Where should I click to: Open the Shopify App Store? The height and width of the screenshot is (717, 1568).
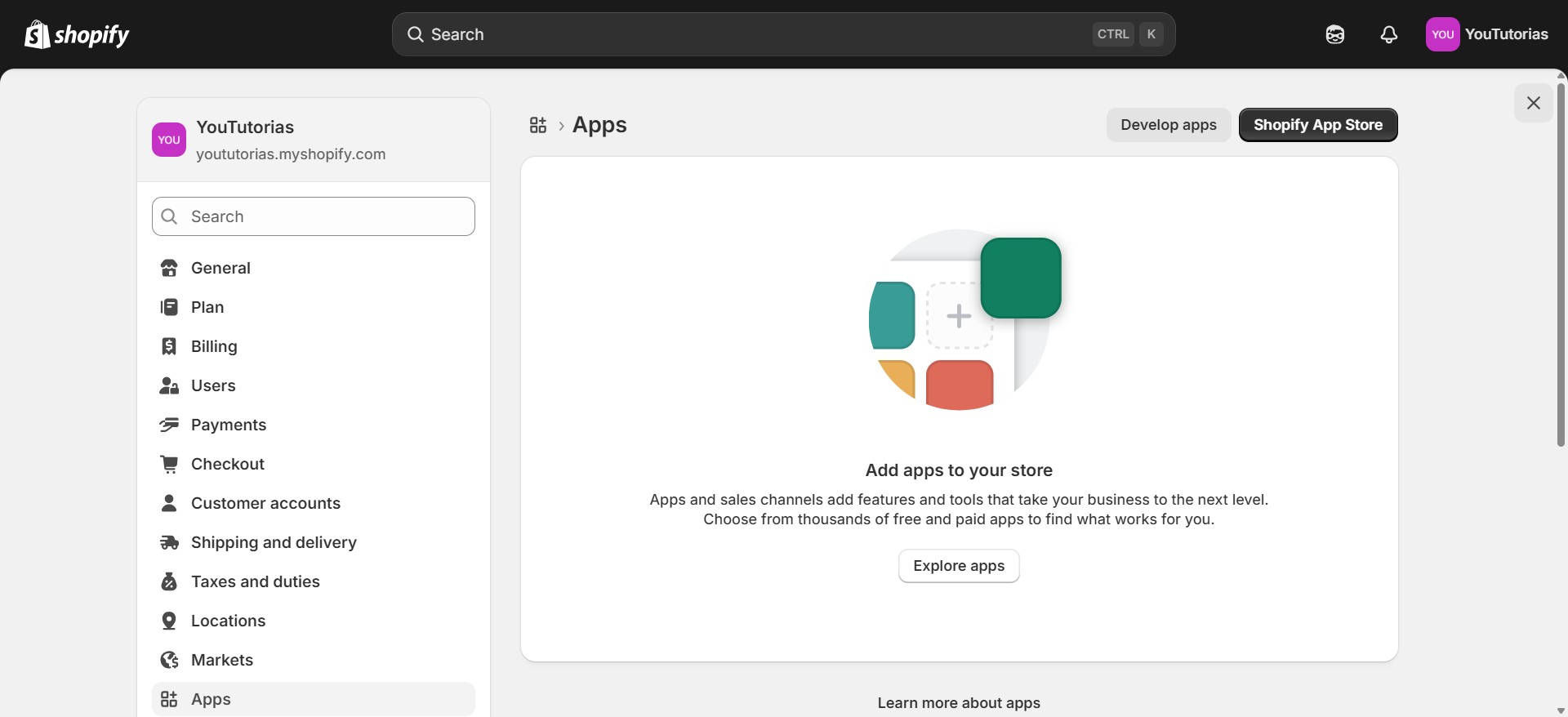(x=1318, y=125)
